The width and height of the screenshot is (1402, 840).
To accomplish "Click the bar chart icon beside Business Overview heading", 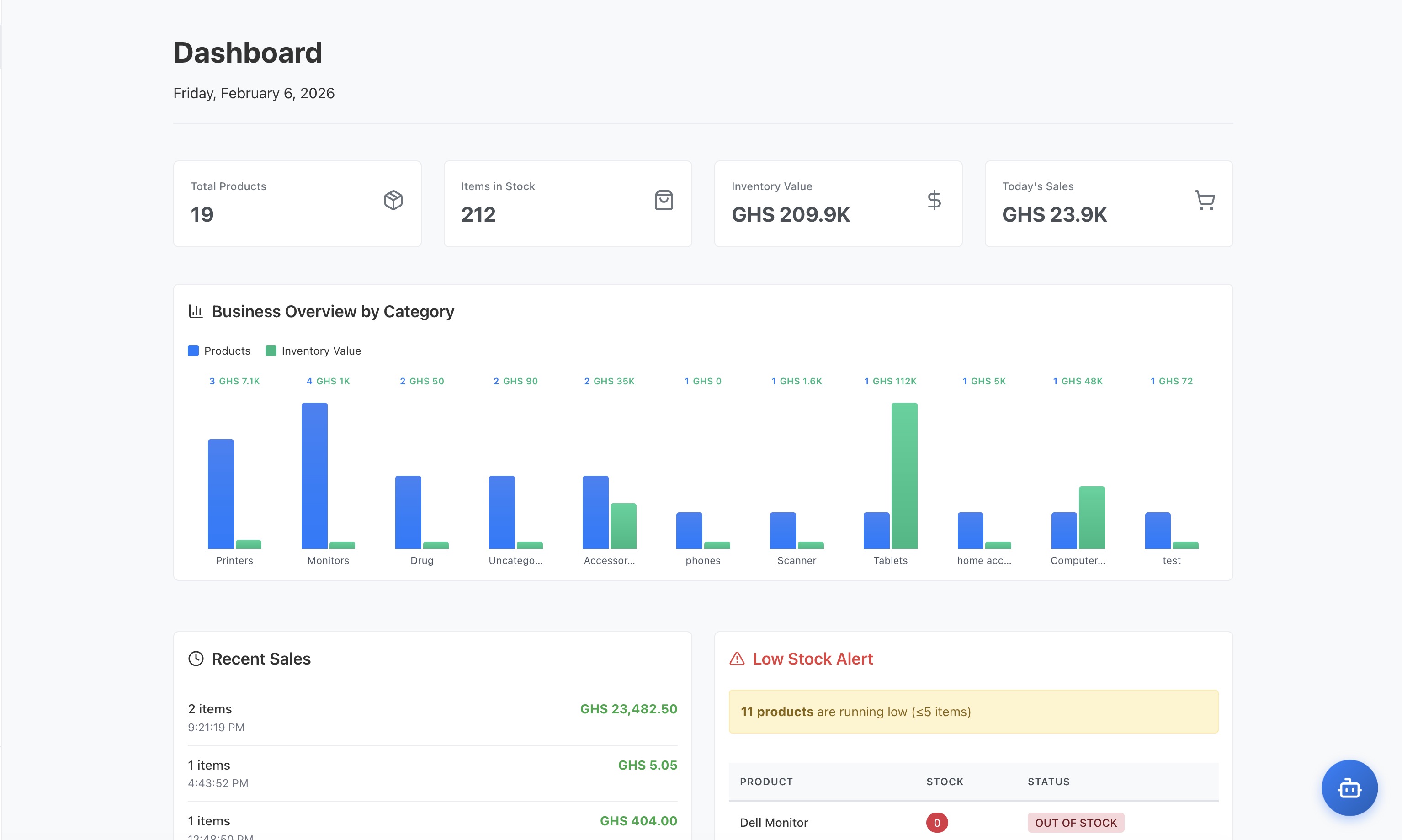I will 195,311.
